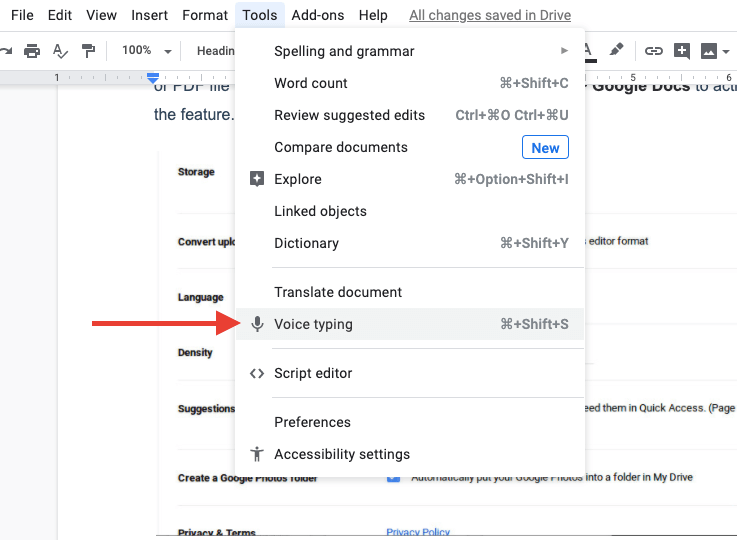Select the Paint format roller icon
This screenshot has width=737, height=540.
click(x=88, y=50)
